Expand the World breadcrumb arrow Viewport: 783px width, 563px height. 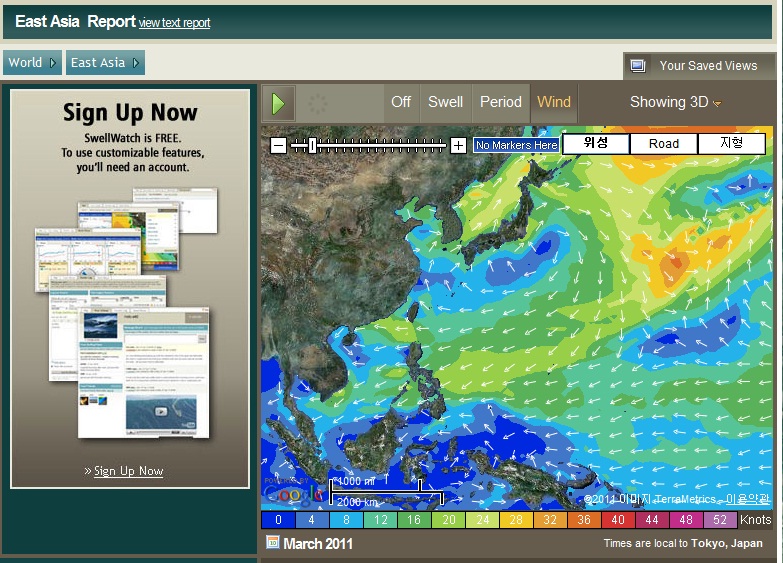52,63
